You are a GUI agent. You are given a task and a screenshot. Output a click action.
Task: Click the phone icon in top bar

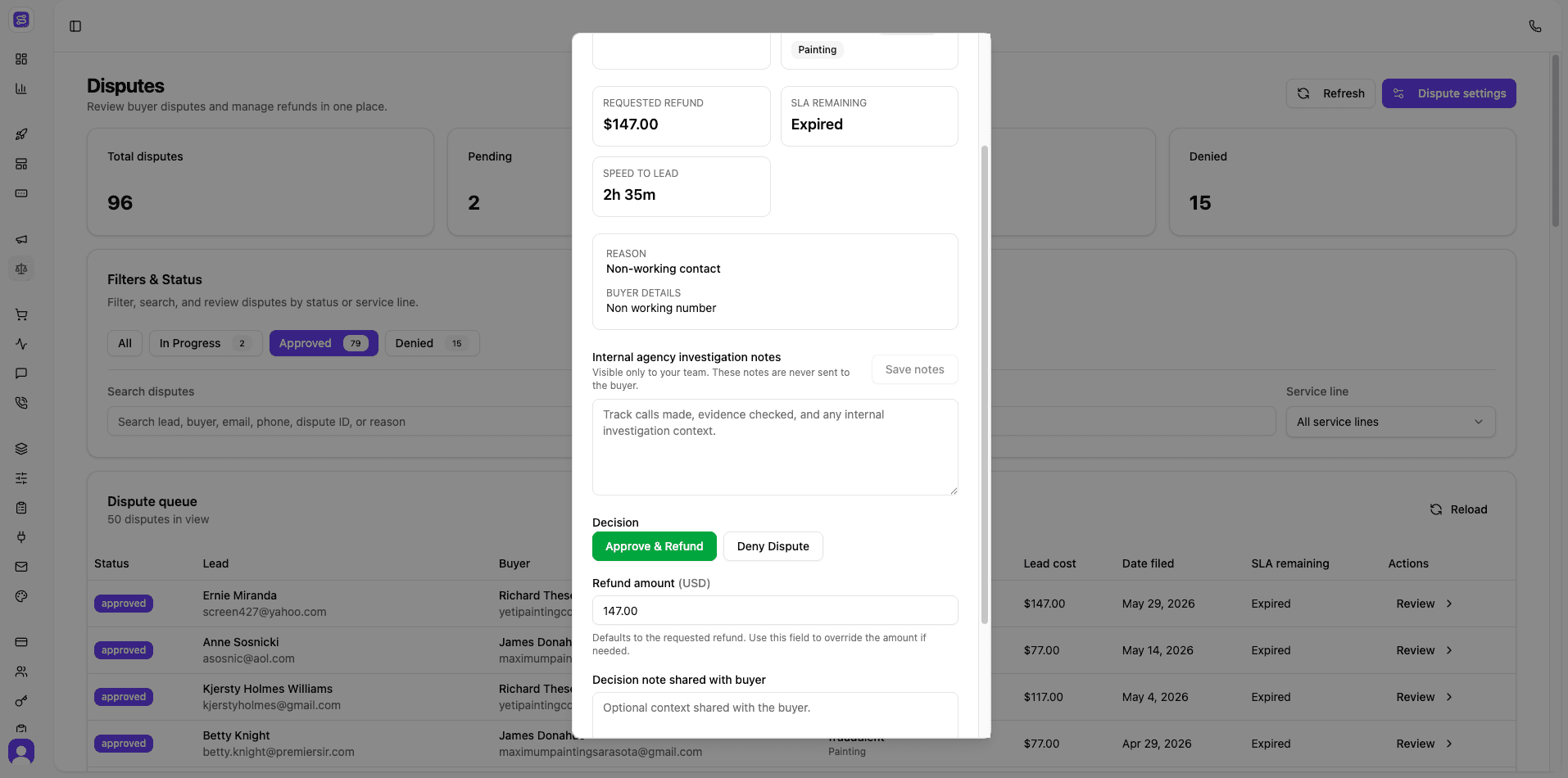pyautogui.click(x=1535, y=26)
